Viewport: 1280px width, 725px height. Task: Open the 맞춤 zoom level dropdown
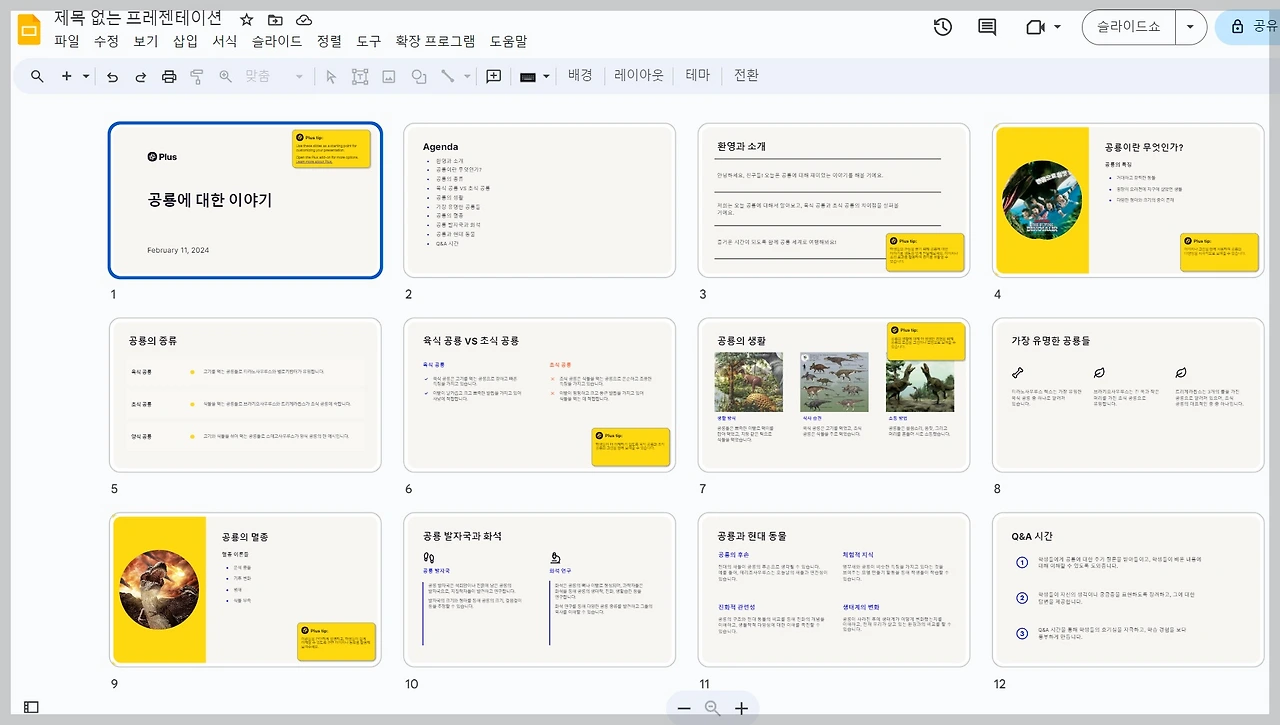point(275,76)
